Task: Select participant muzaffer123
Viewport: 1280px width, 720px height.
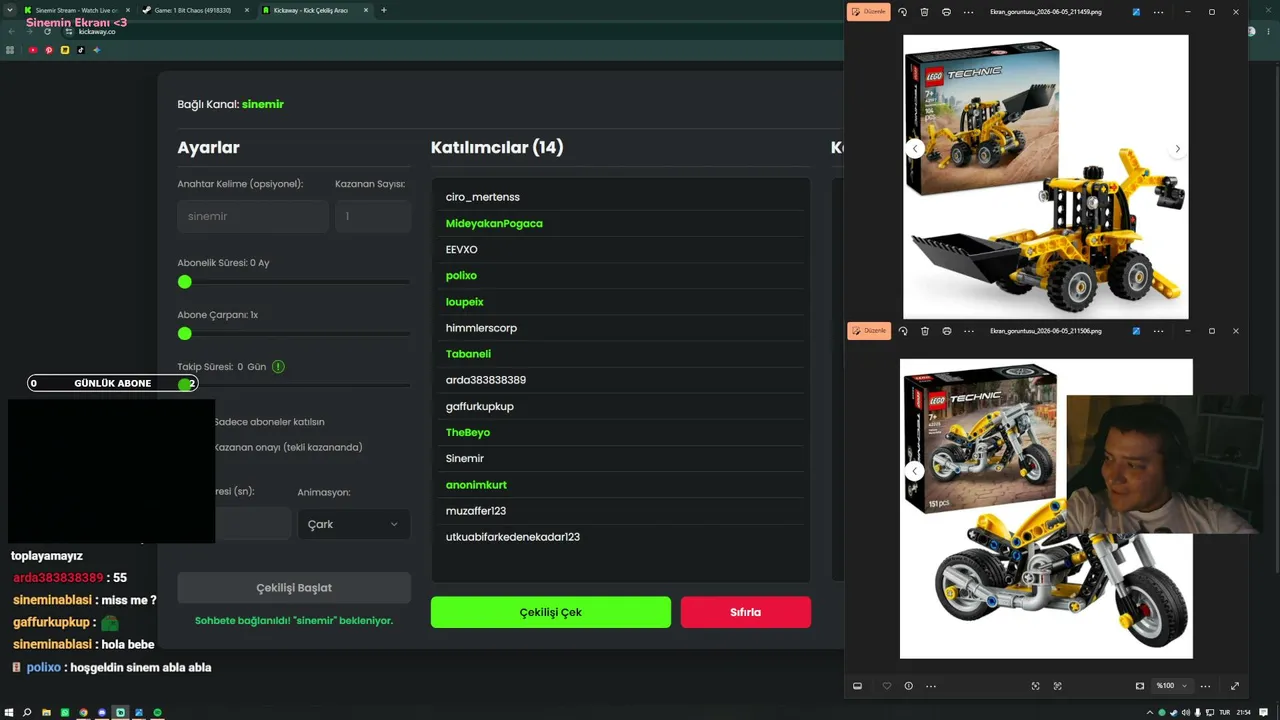Action: [621, 511]
